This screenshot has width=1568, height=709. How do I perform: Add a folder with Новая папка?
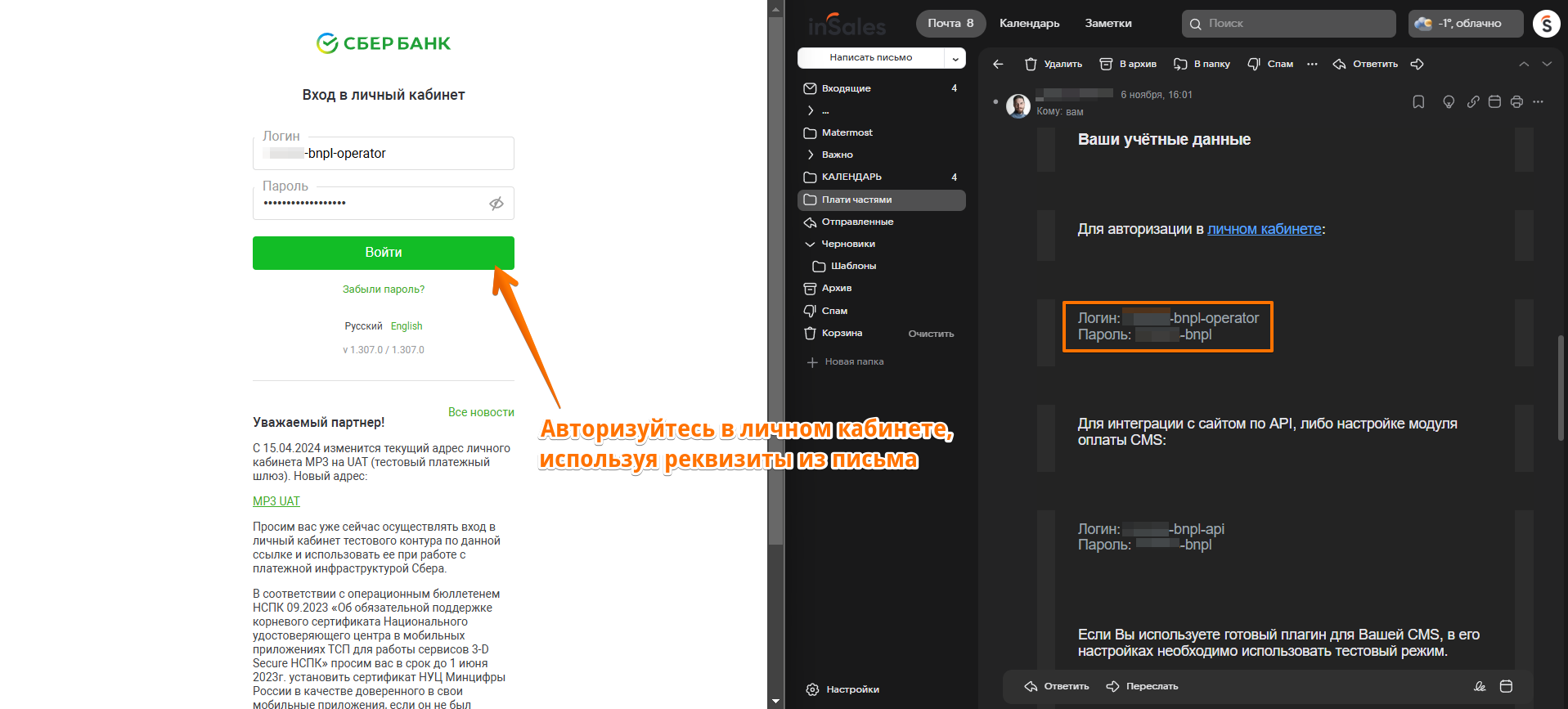pyautogui.click(x=845, y=361)
